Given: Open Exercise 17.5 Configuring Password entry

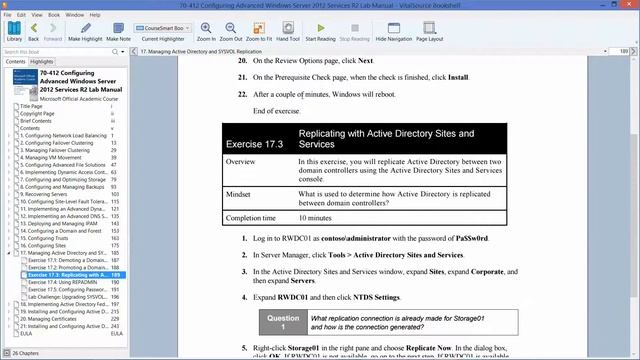Looking at the screenshot, I should coord(68,289).
